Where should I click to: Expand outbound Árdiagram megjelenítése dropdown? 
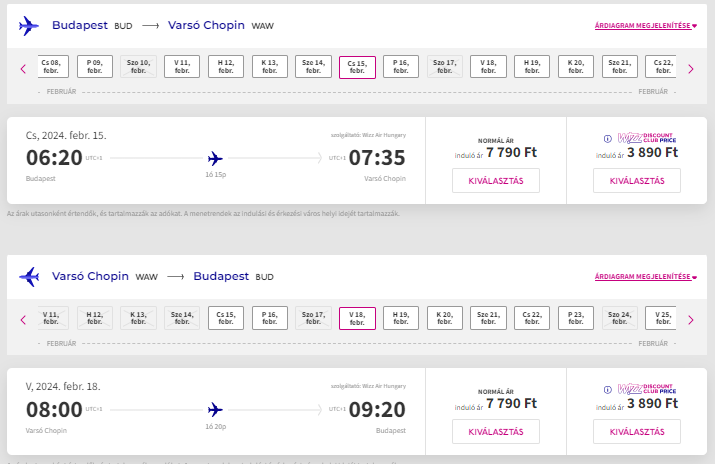click(x=646, y=25)
